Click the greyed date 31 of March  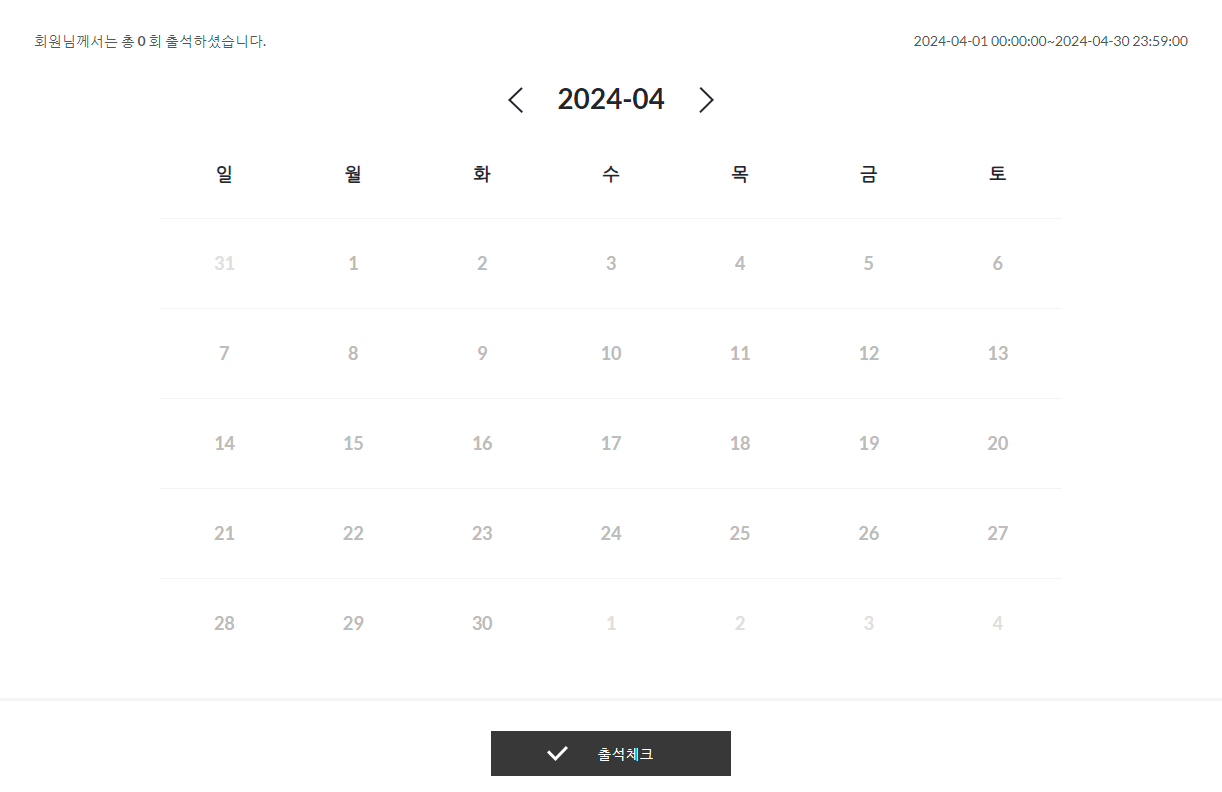(x=224, y=264)
